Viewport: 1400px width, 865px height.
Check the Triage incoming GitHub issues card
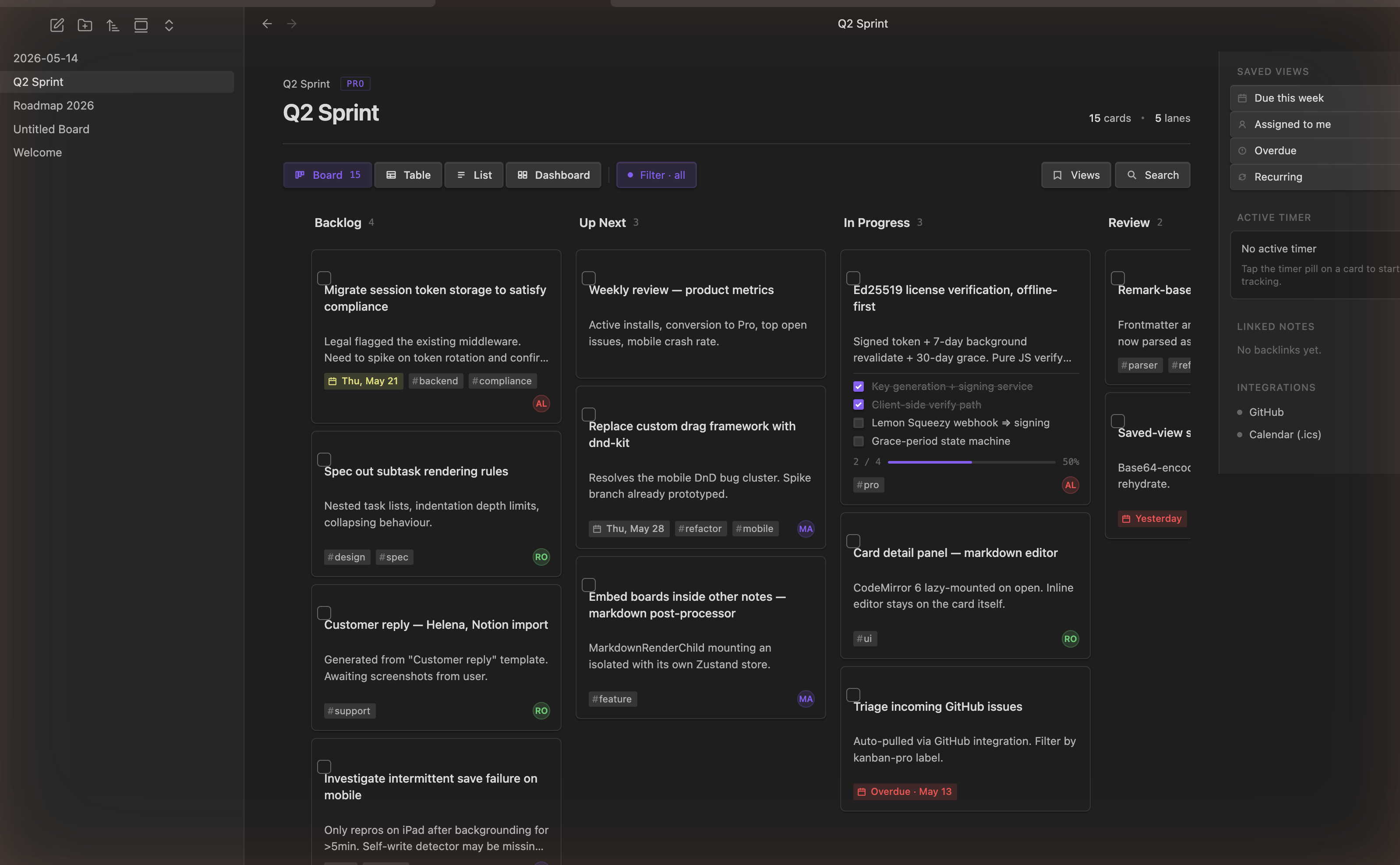point(853,695)
